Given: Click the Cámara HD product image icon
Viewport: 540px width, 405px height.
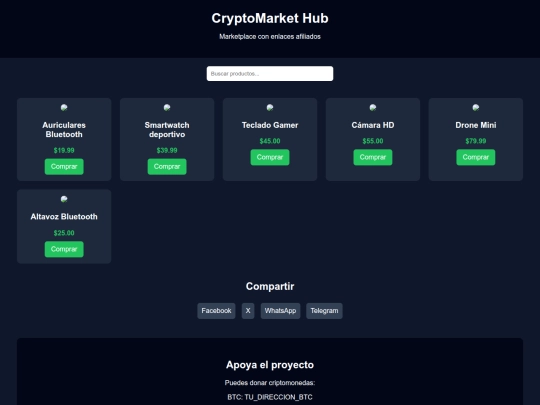Looking at the screenshot, I should [x=373, y=107].
